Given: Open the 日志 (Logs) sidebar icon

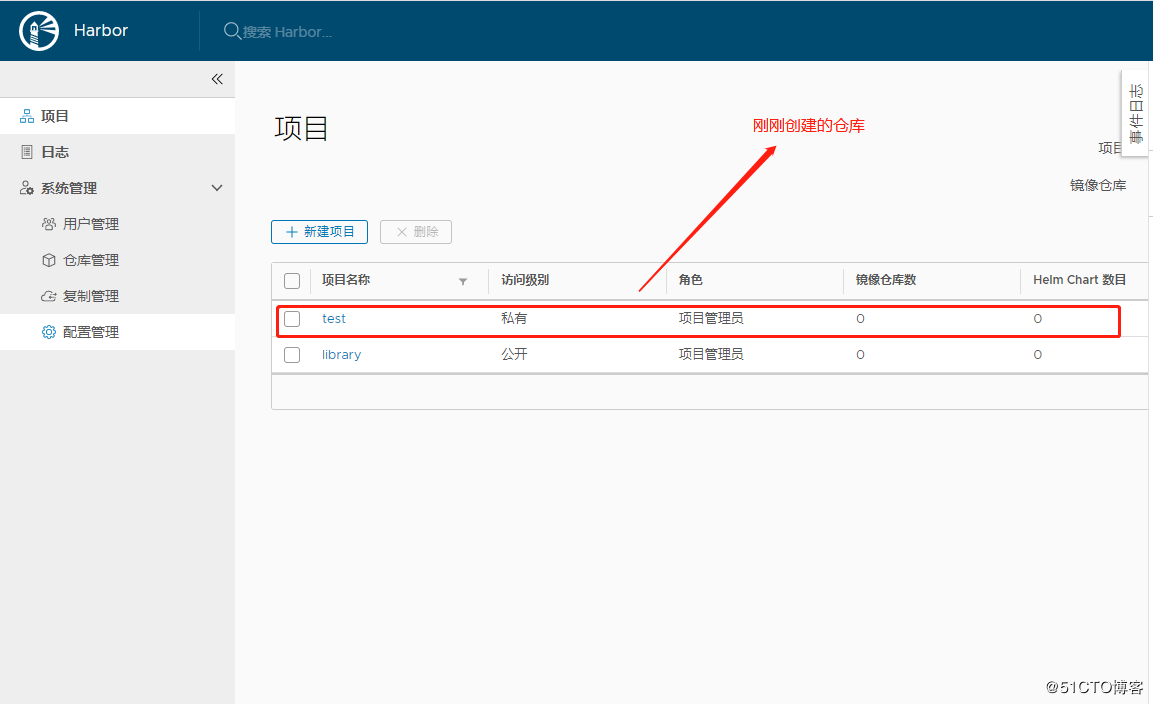Looking at the screenshot, I should coord(27,151).
